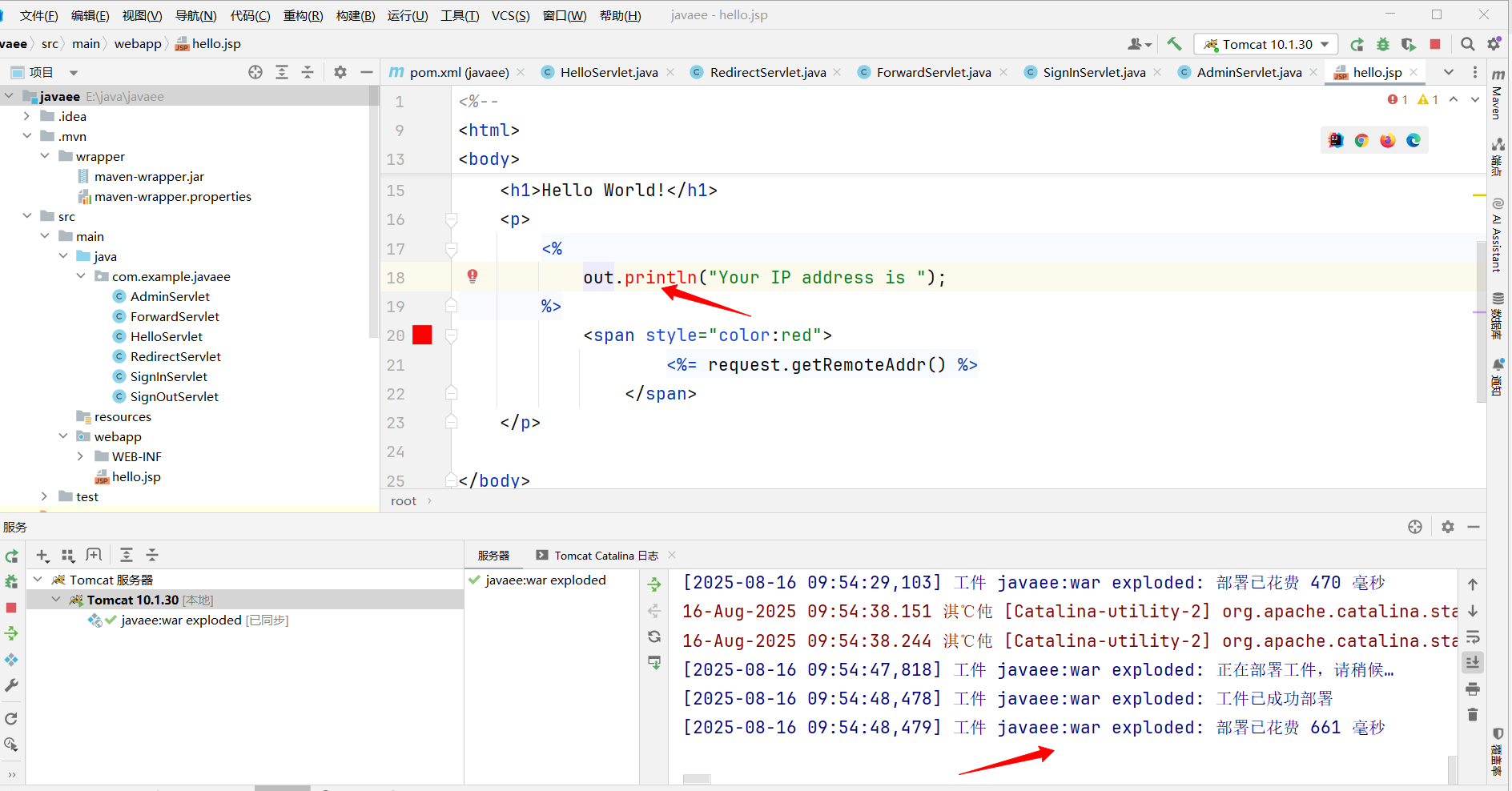The width and height of the screenshot is (1512, 791).
Task: Toggle soft-wrap in the log output
Action: click(x=1473, y=637)
